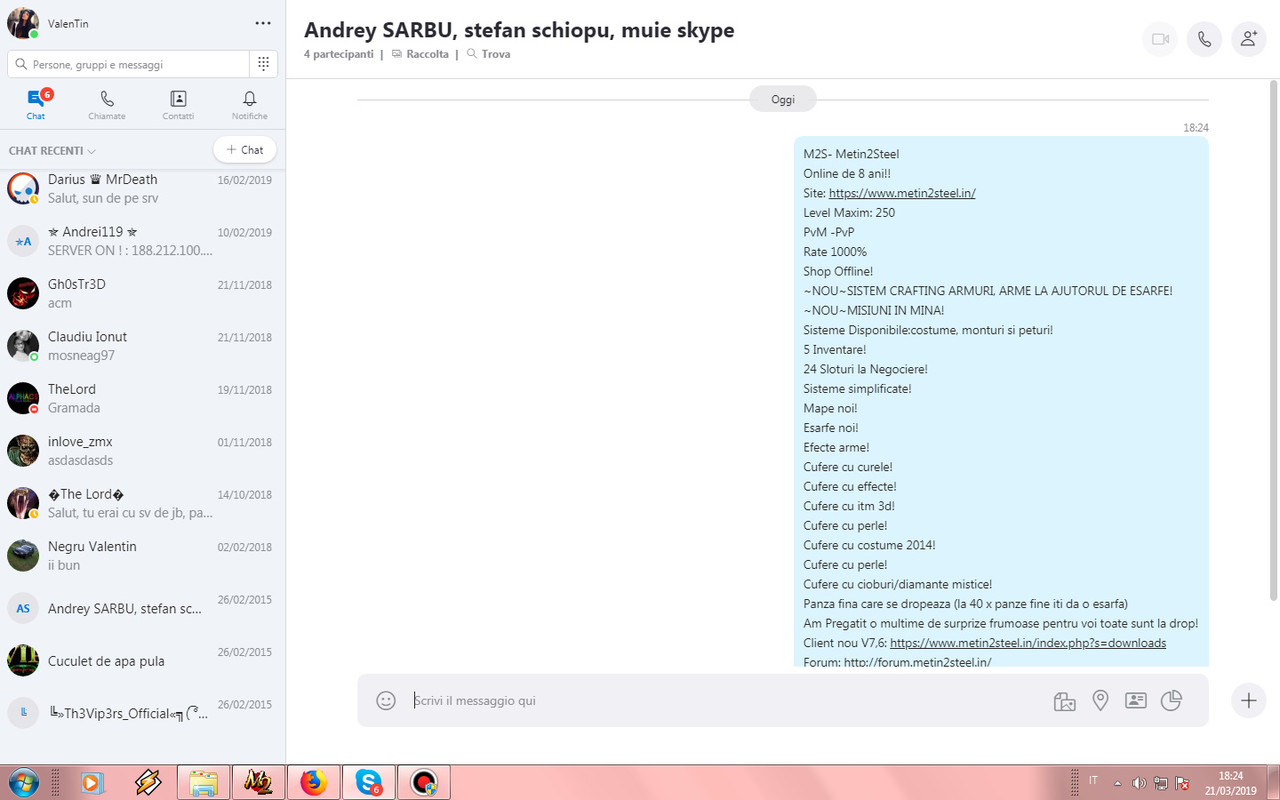Open the Raccolta gallery link
The image size is (1280, 800).
[421, 54]
